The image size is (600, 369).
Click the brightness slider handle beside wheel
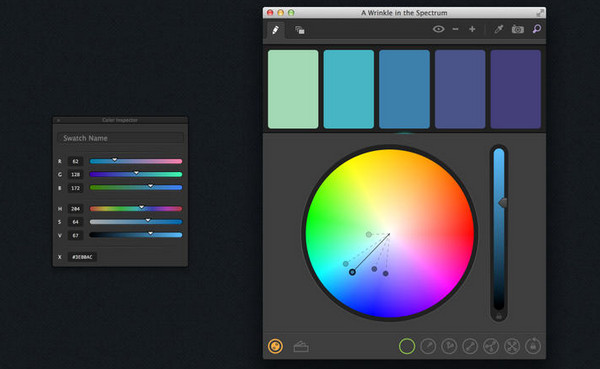tap(502, 203)
